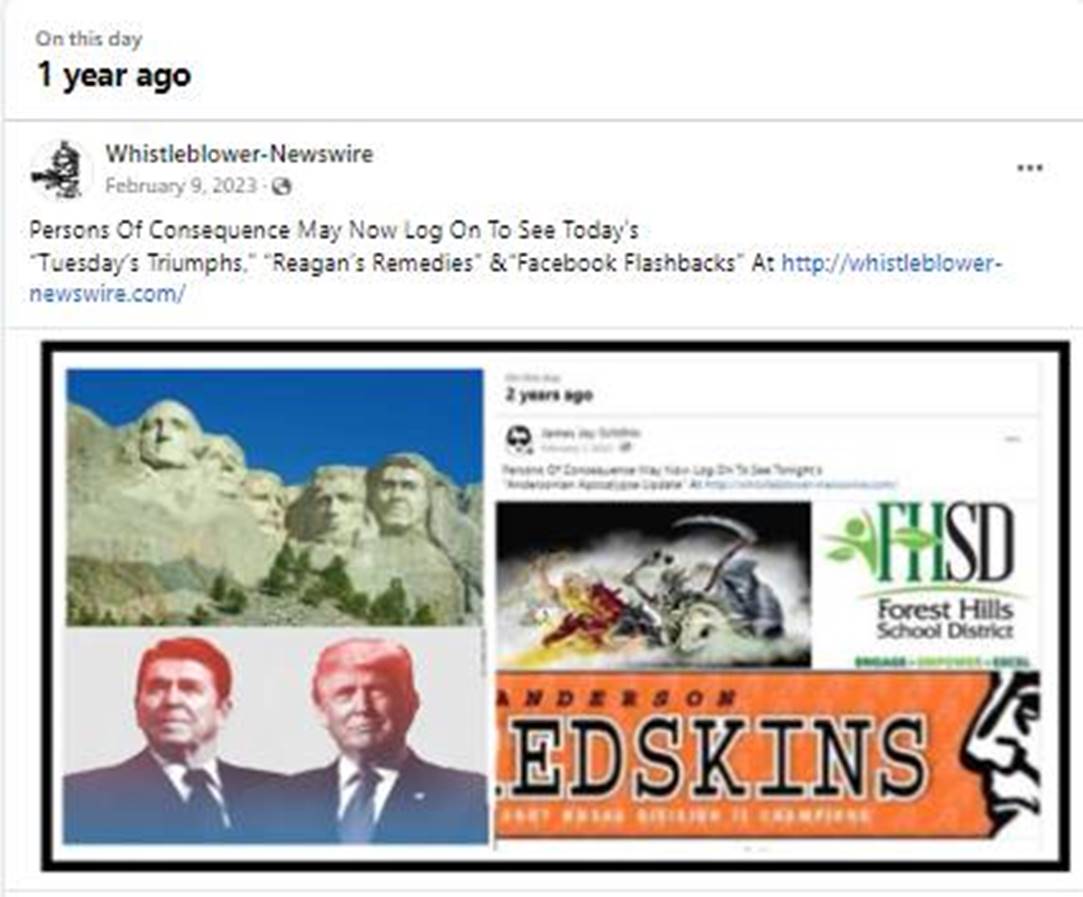Viewport: 1083px width, 897px height.
Task: Open the three-dot post options menu
Action: pyautogui.click(x=1030, y=168)
